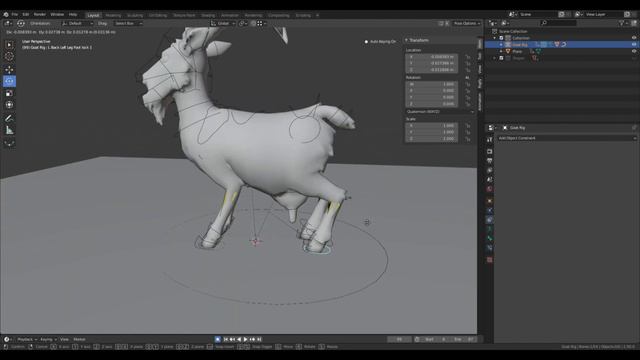Open the Object Constraints properties tab
The width and height of the screenshot is (640, 360).
[489, 220]
